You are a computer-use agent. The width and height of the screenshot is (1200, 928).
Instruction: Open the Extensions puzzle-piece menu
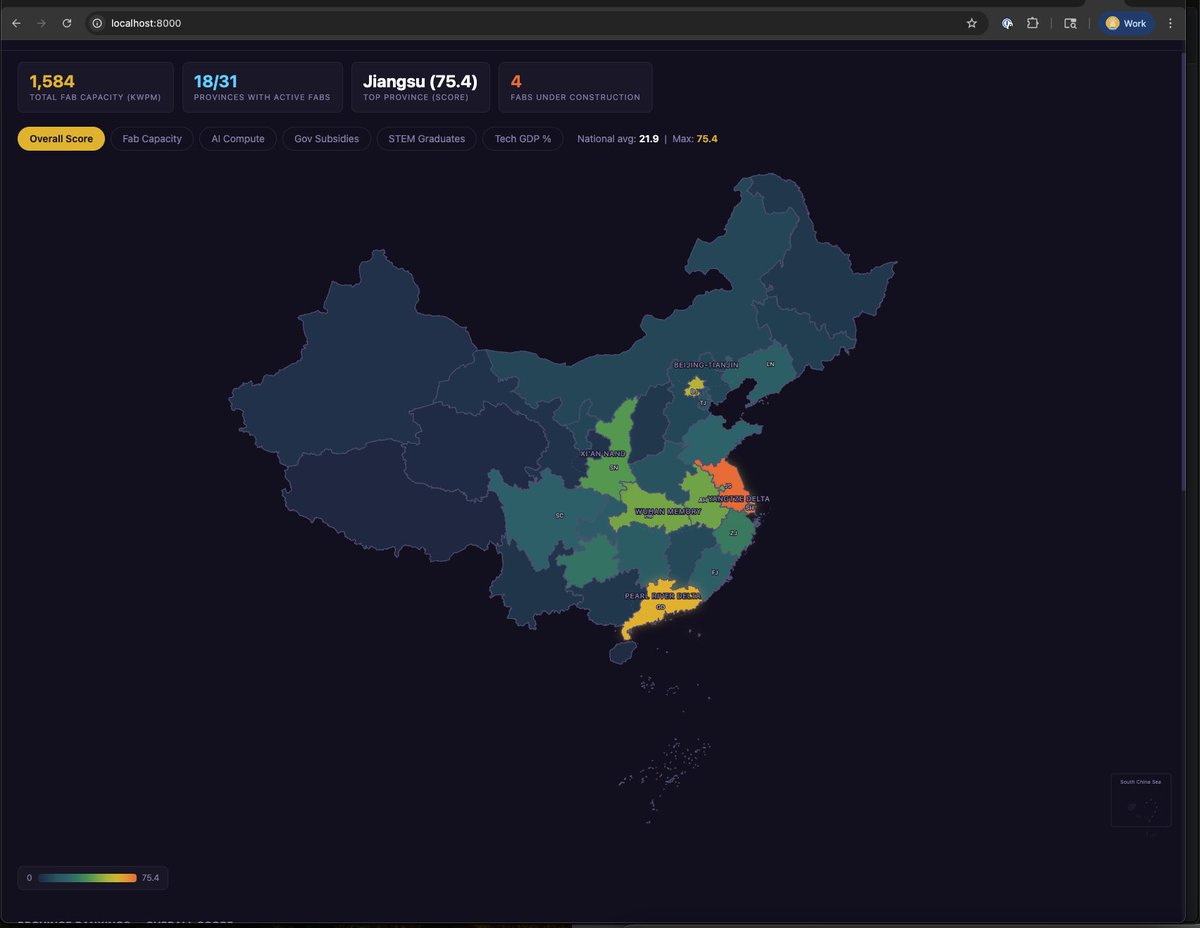[x=1033, y=23]
